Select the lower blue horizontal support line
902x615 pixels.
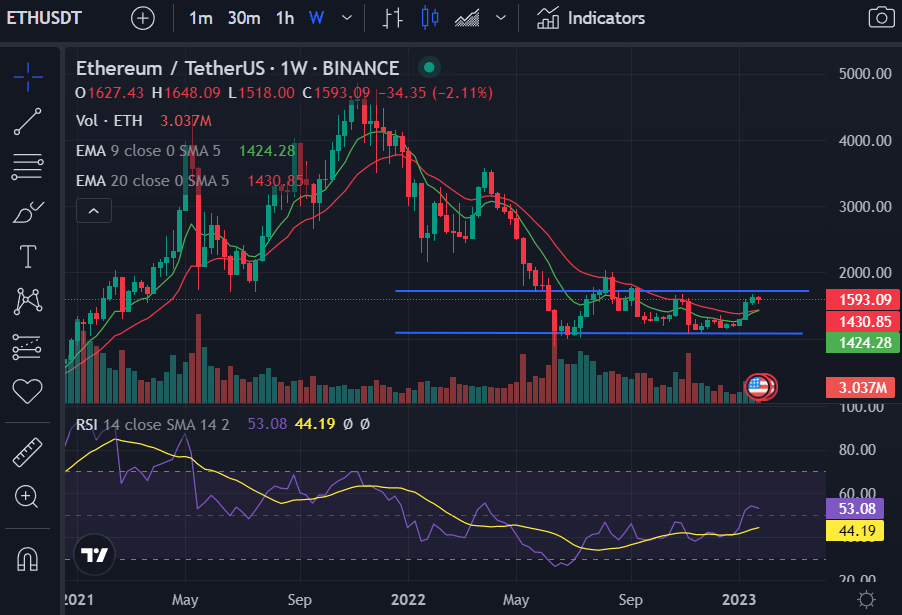point(598,333)
